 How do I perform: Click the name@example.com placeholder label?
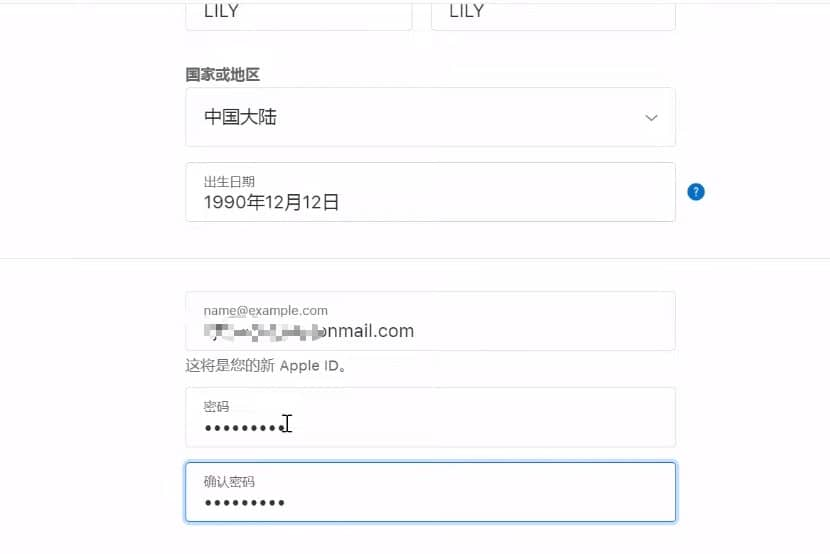tap(266, 311)
